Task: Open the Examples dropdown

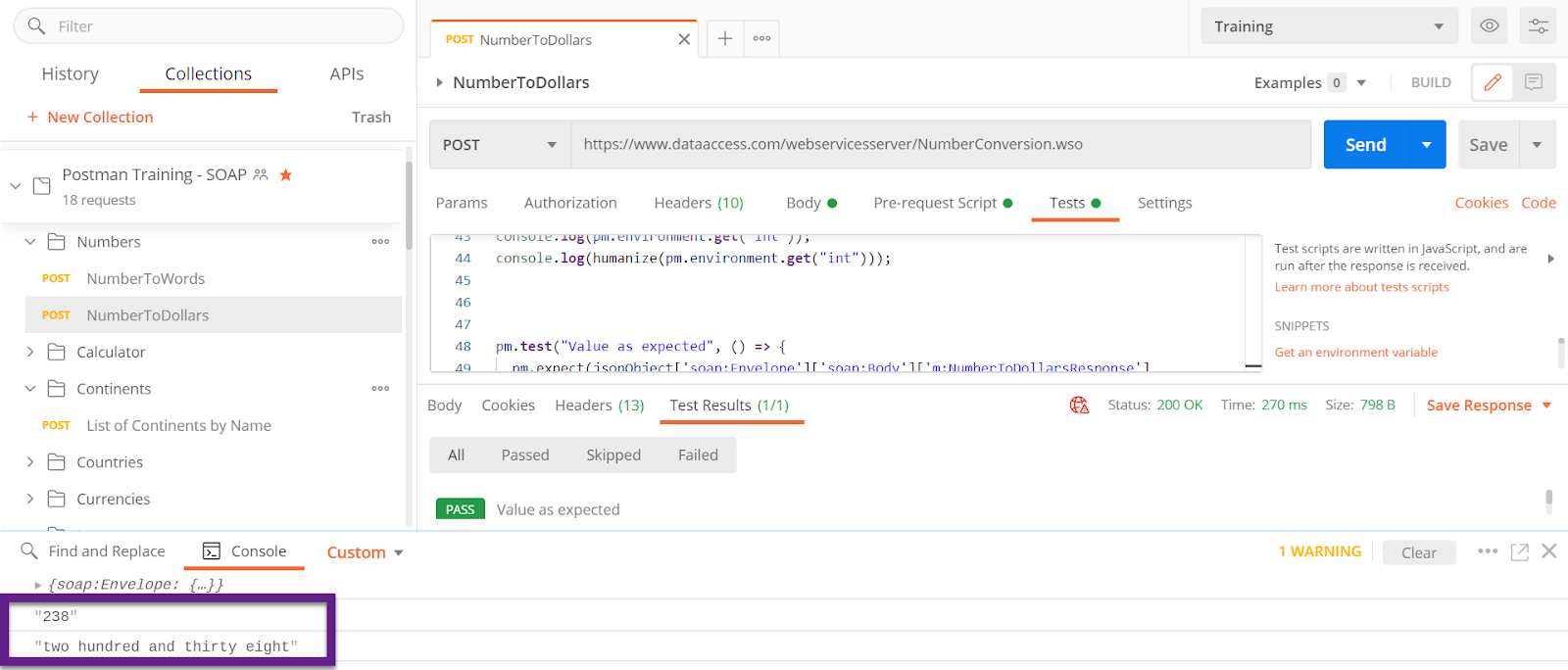Action: tap(1361, 83)
